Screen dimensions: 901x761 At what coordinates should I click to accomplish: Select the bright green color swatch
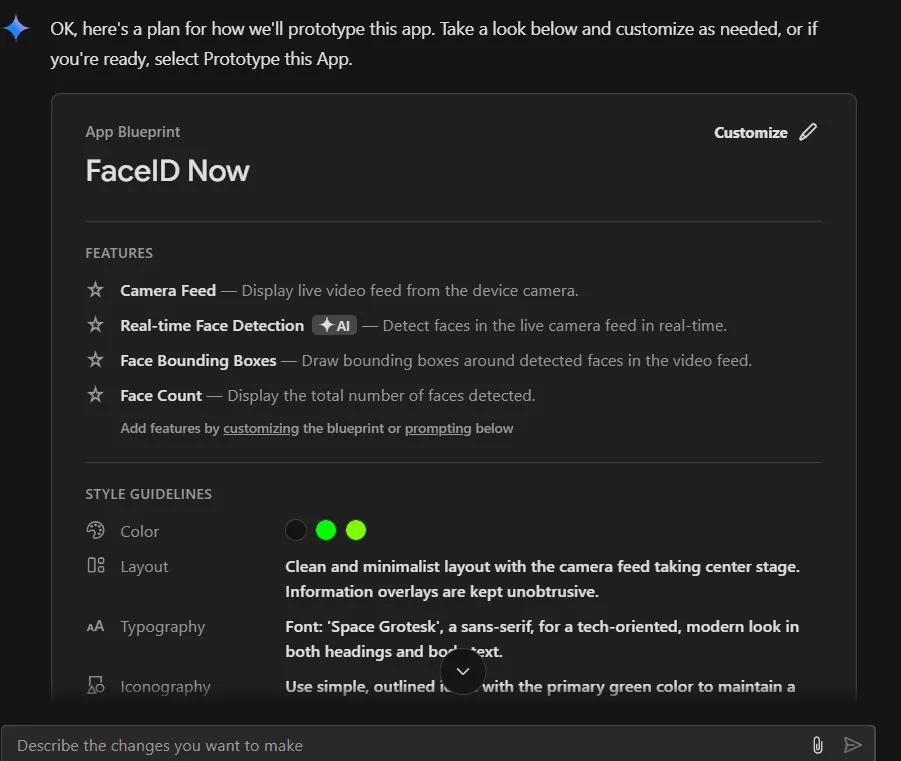point(326,530)
